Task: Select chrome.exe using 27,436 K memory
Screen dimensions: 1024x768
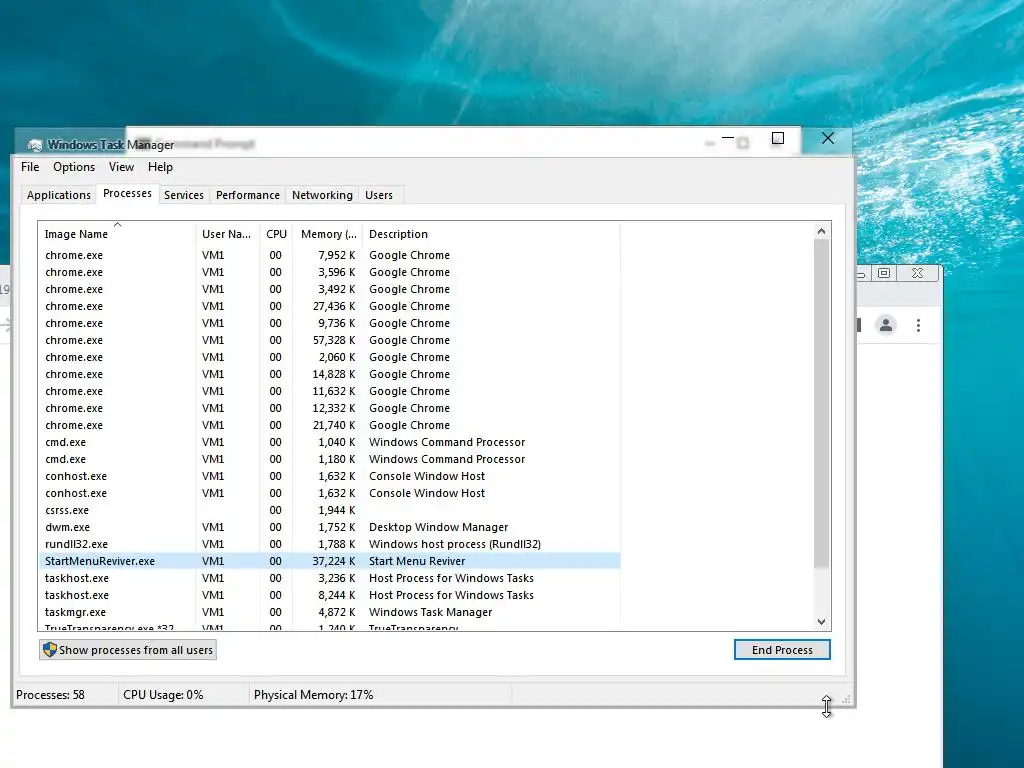Action: pos(329,306)
